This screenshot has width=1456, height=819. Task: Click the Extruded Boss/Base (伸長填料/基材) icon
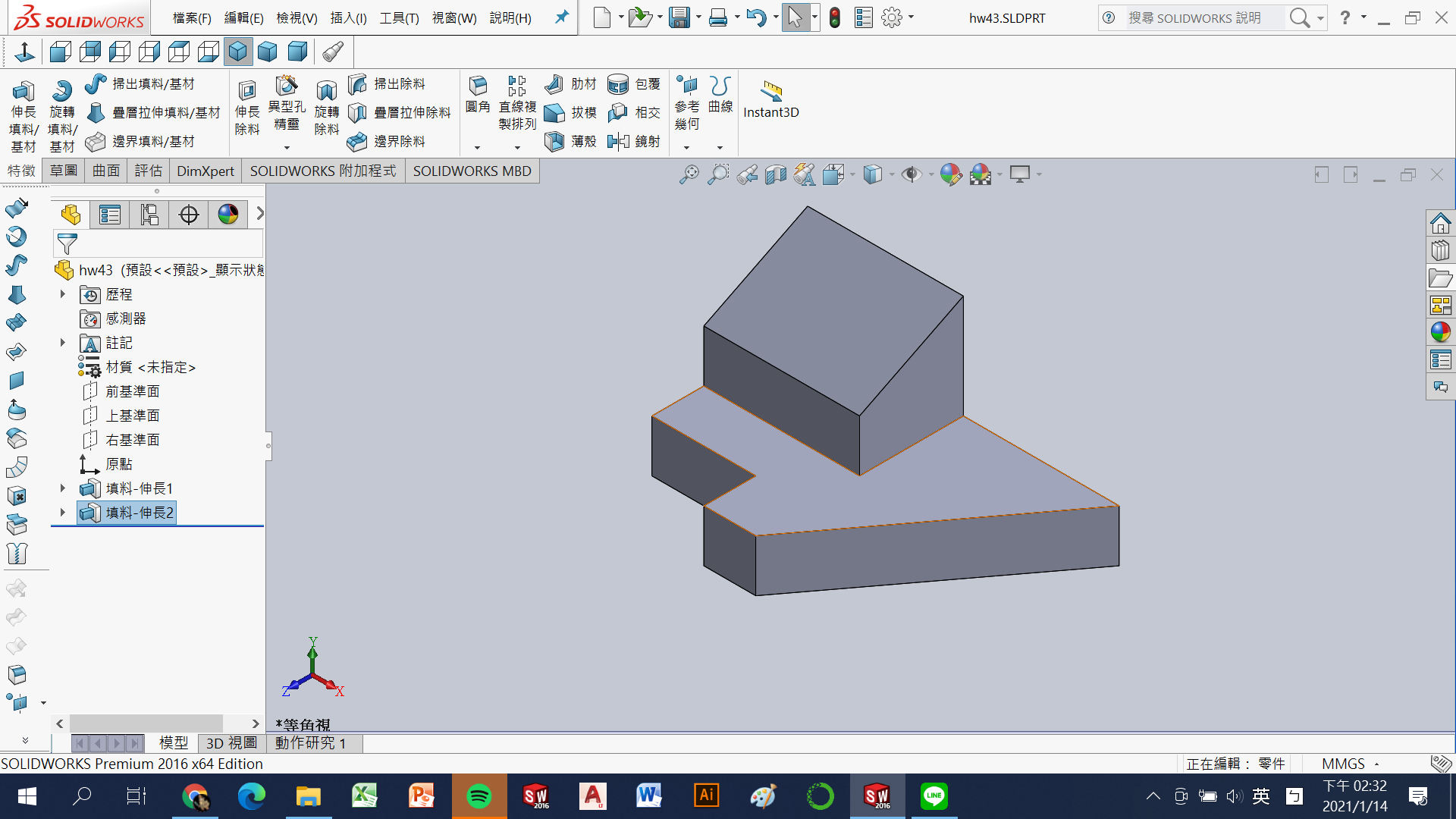click(23, 93)
